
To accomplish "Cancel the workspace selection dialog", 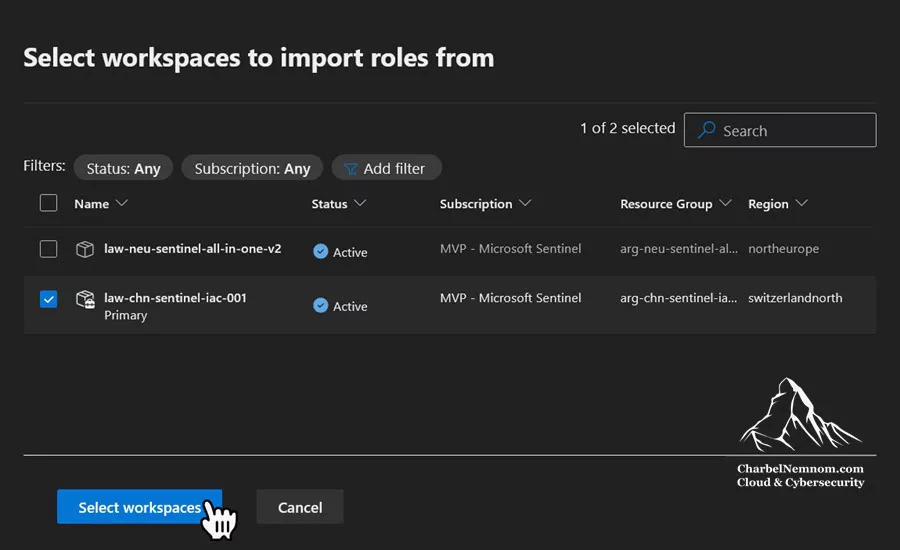I will pos(300,507).
